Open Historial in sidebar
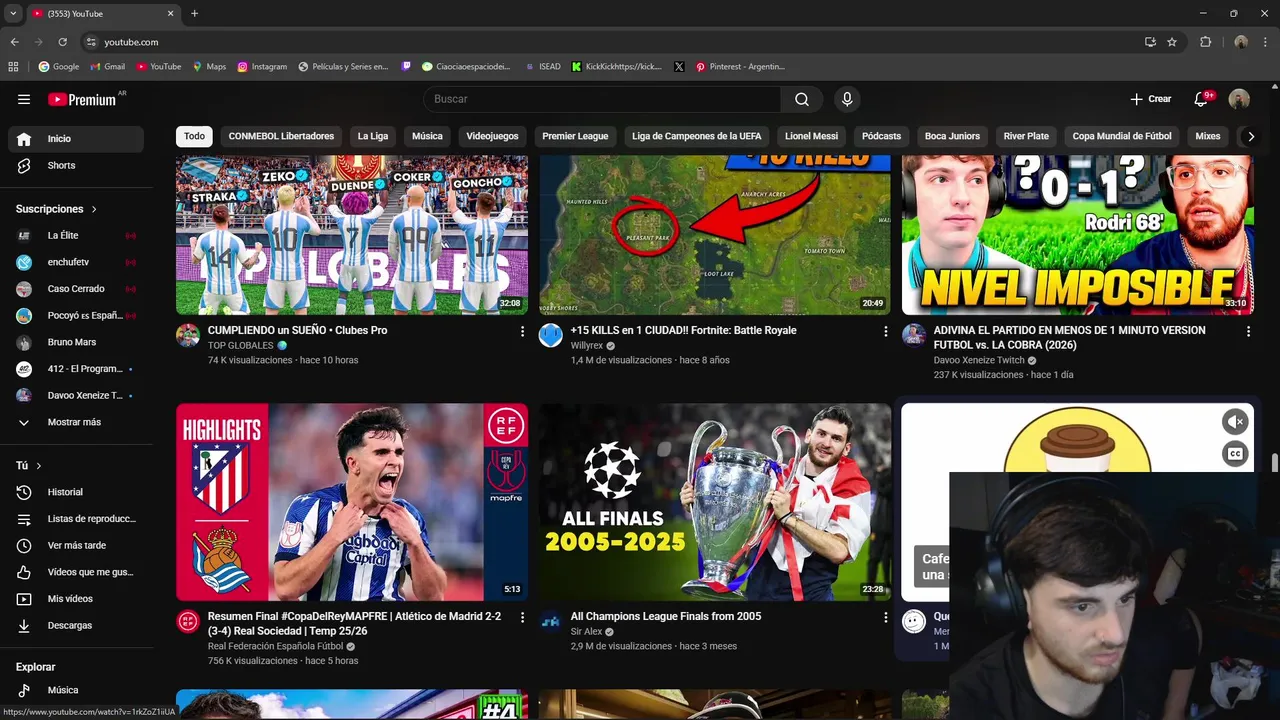The height and width of the screenshot is (720, 1280). (76, 492)
